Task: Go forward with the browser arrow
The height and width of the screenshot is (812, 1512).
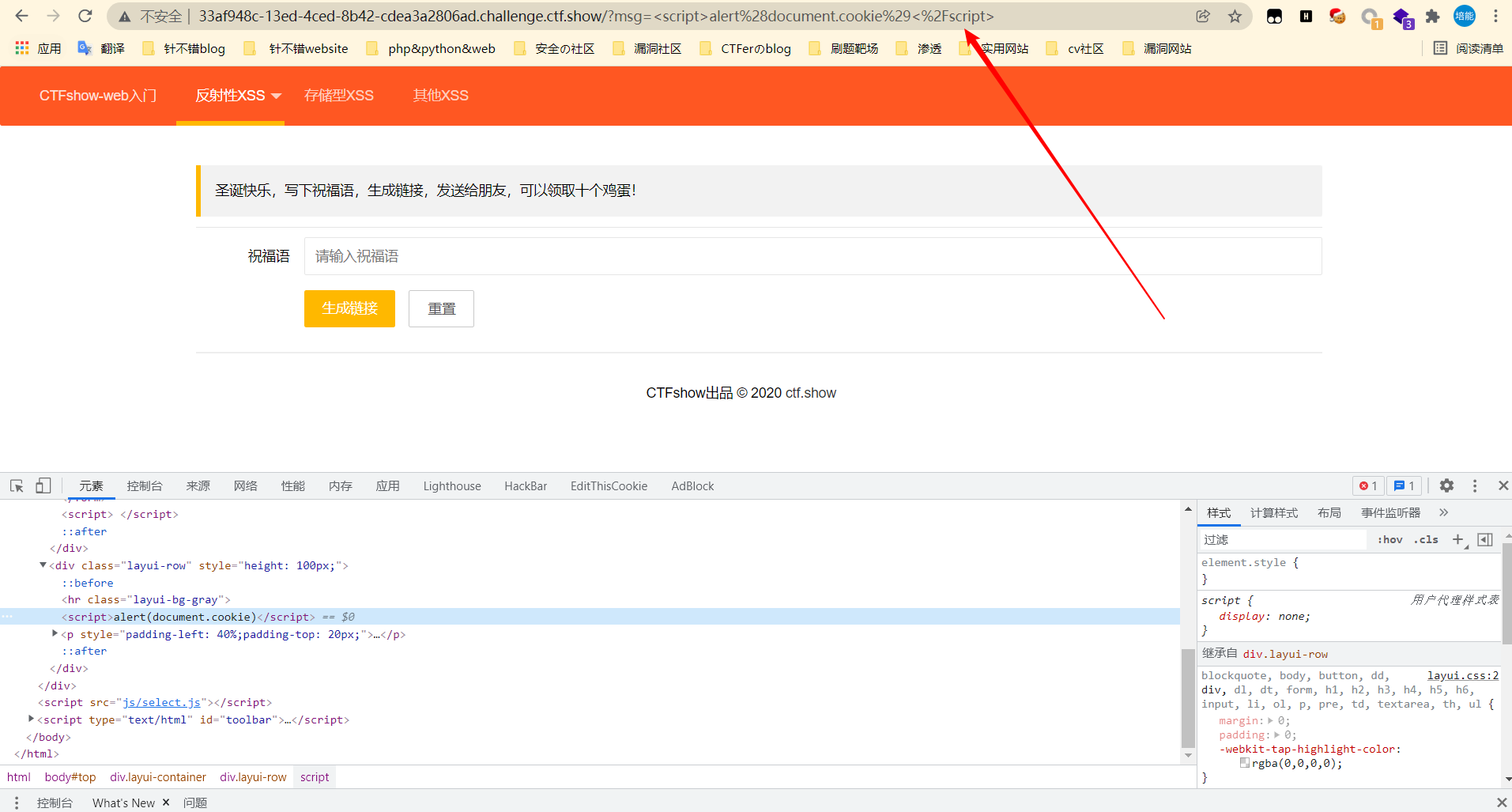Action: [x=53, y=16]
